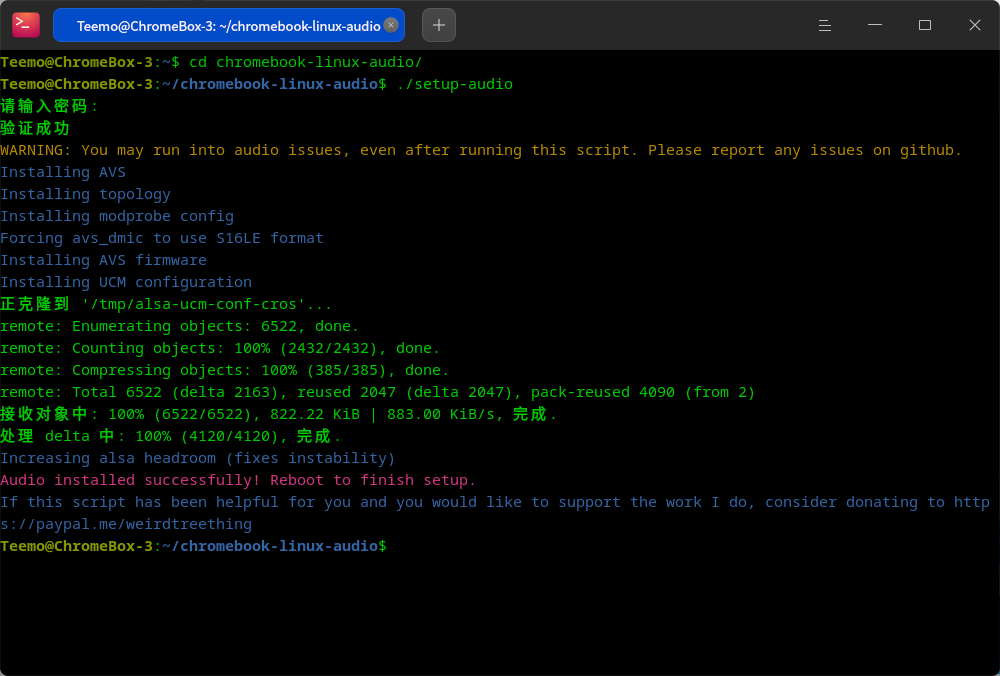Click the "Installing AVS firmware" line
The width and height of the screenshot is (1000, 676).
click(x=103, y=260)
